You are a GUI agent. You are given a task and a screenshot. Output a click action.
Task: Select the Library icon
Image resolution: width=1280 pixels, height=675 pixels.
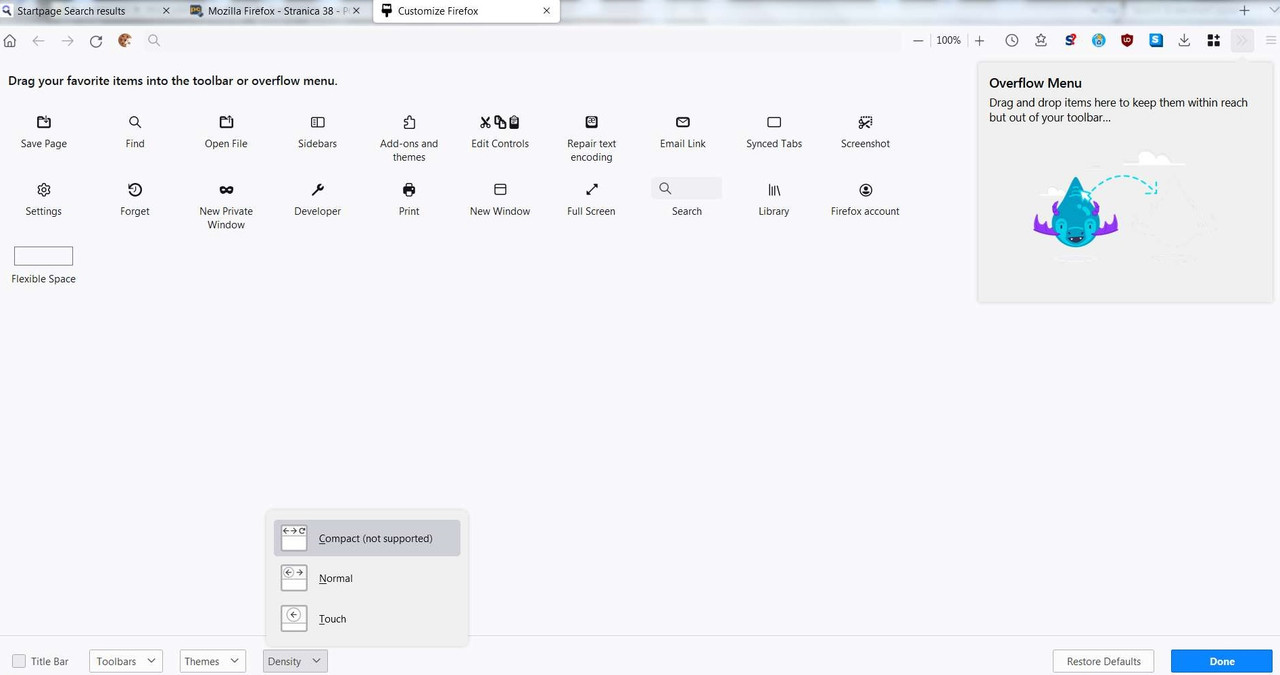click(774, 189)
